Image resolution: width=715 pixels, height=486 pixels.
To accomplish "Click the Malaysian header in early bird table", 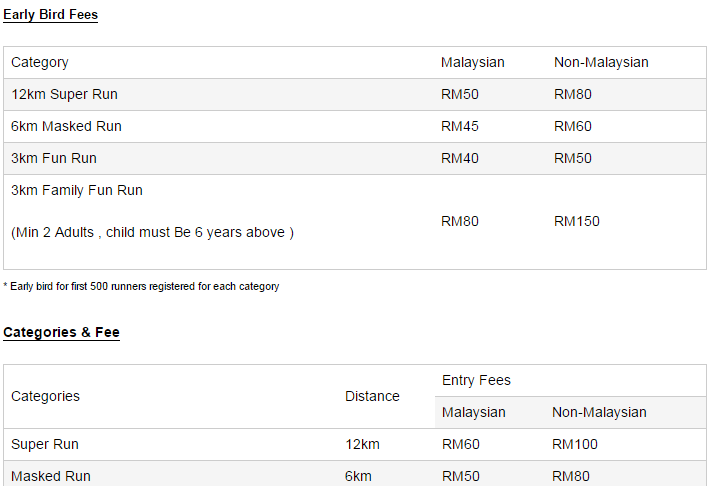I will tap(472, 62).
